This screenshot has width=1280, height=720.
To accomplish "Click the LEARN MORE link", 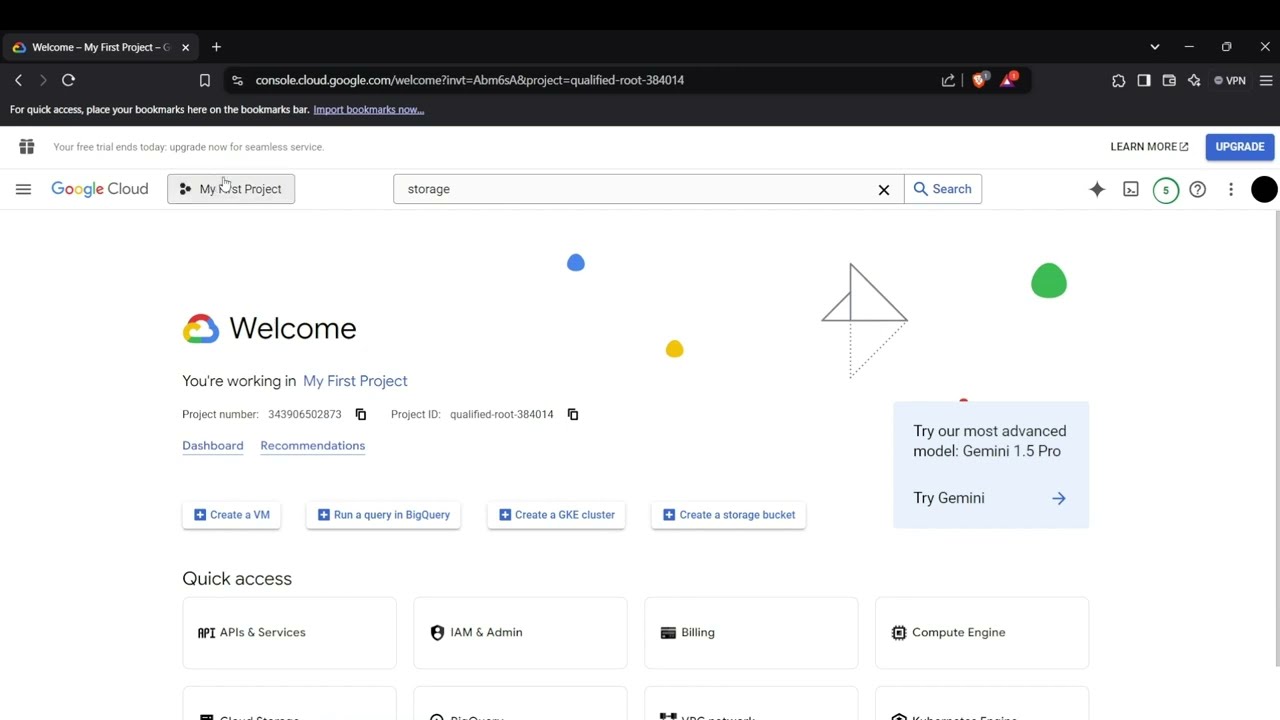I will tap(1149, 147).
